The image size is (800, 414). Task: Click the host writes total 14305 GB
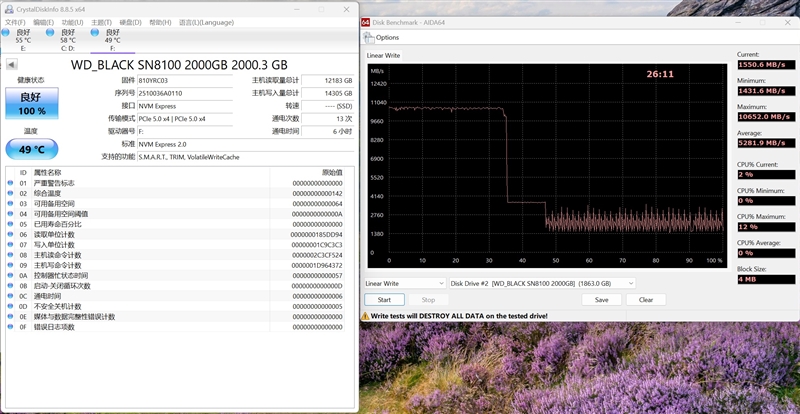[x=328, y=93]
